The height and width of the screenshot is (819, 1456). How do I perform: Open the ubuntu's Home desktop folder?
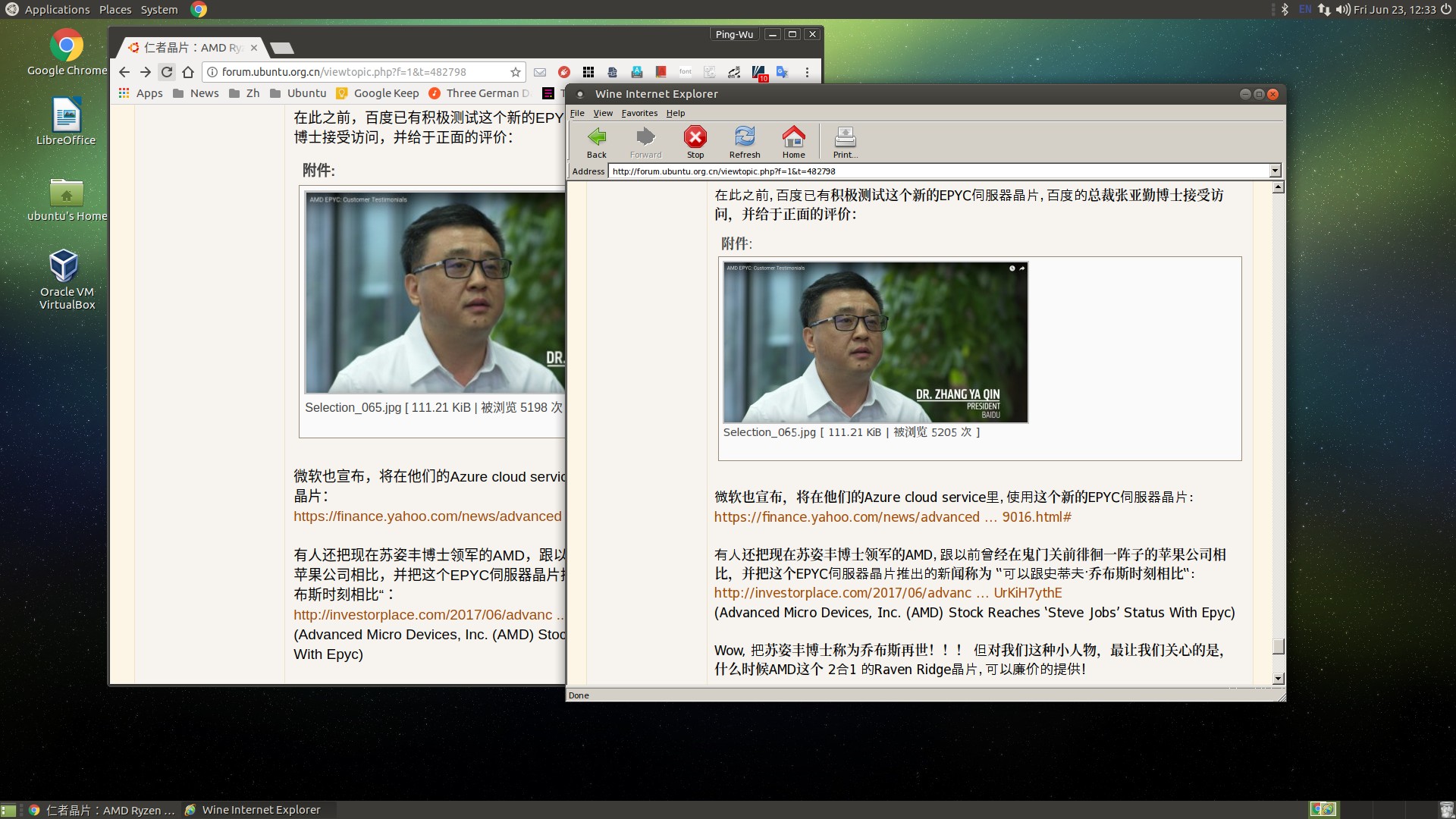pyautogui.click(x=67, y=199)
